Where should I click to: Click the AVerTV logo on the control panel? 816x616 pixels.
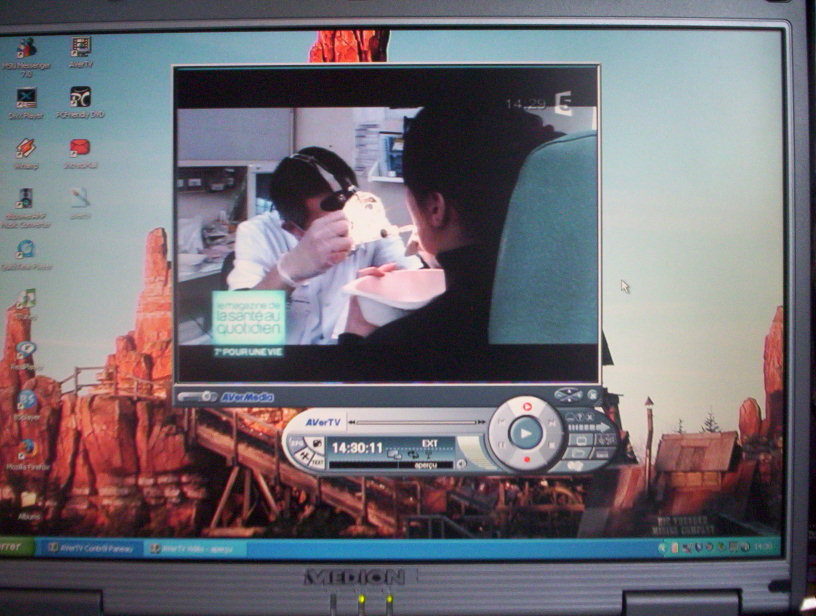(x=323, y=422)
